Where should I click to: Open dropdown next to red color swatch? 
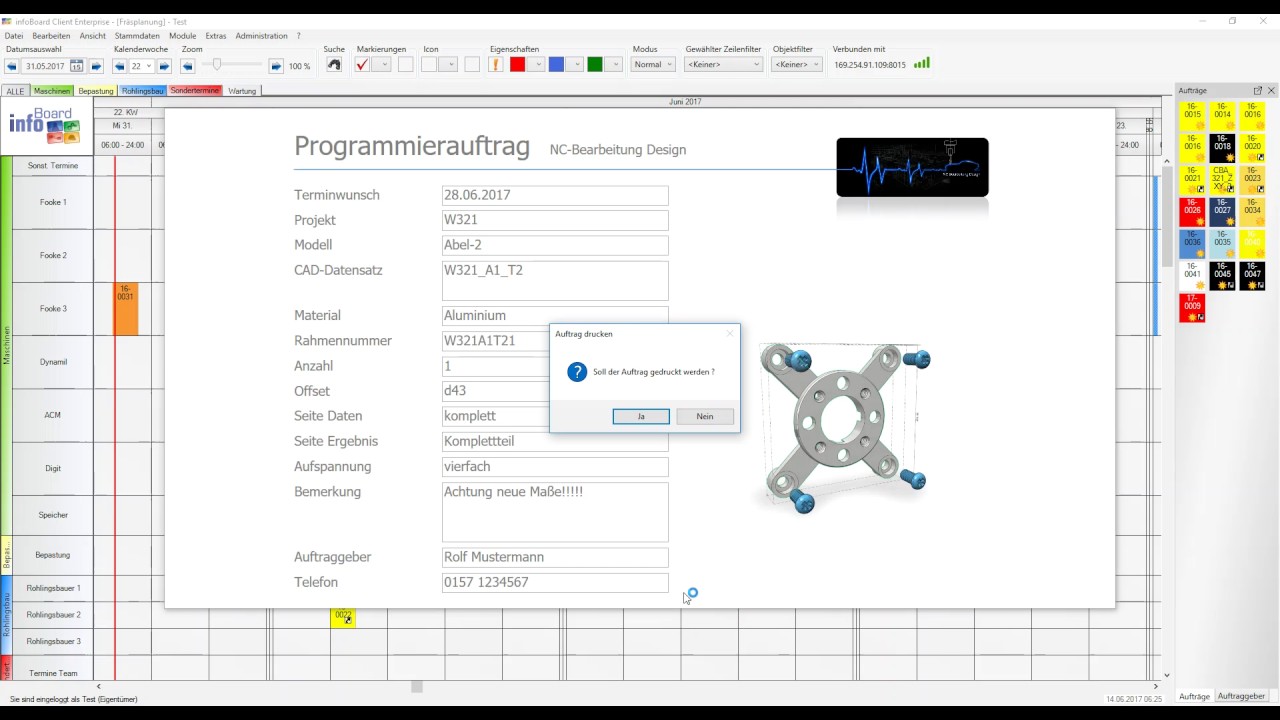(537, 65)
